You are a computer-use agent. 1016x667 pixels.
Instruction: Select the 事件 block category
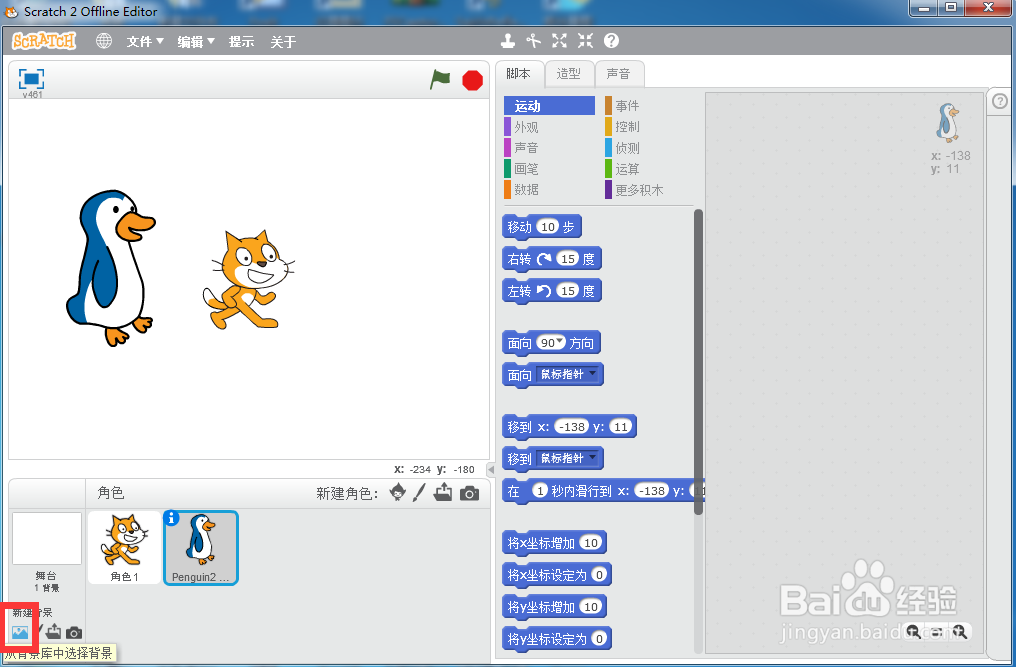click(x=625, y=104)
